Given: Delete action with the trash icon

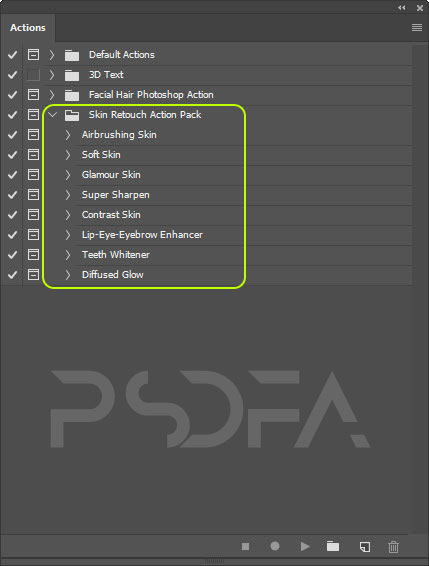Looking at the screenshot, I should pyautogui.click(x=393, y=547).
